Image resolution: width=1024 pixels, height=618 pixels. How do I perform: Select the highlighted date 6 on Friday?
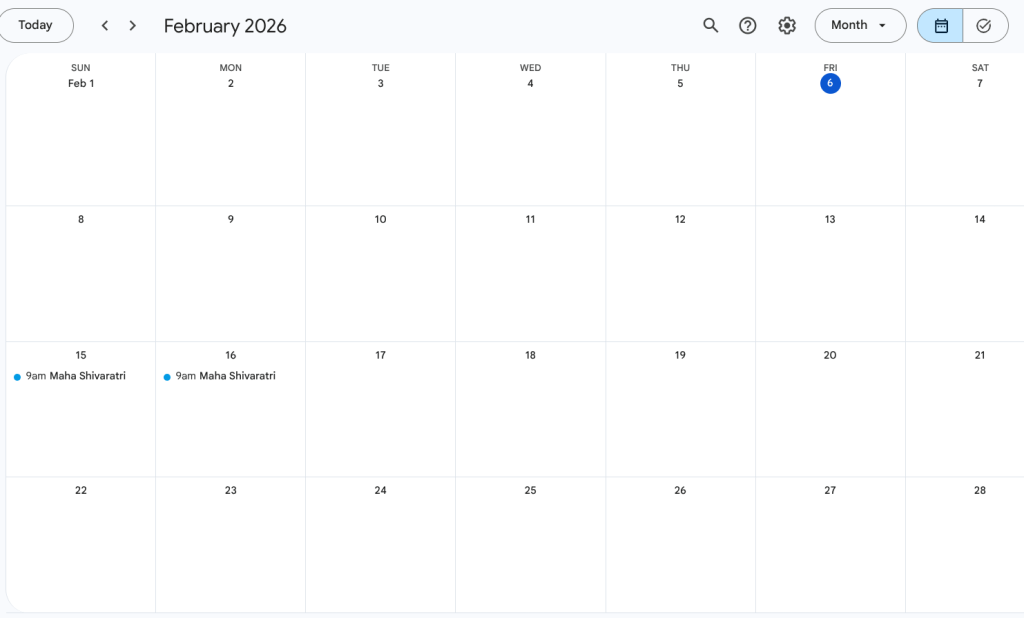(x=830, y=84)
